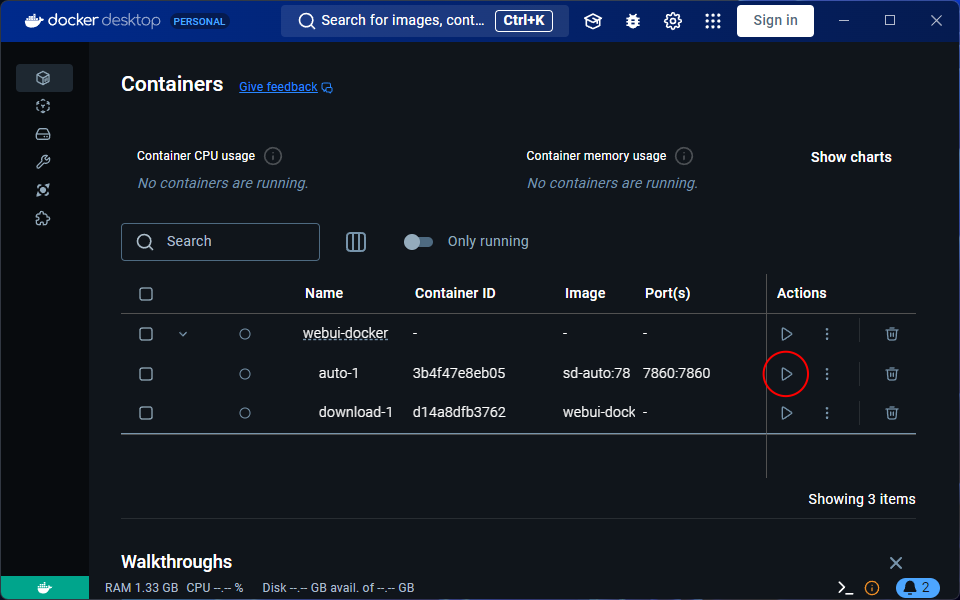
Task: Open more actions menu for auto-1
Action: (x=827, y=373)
